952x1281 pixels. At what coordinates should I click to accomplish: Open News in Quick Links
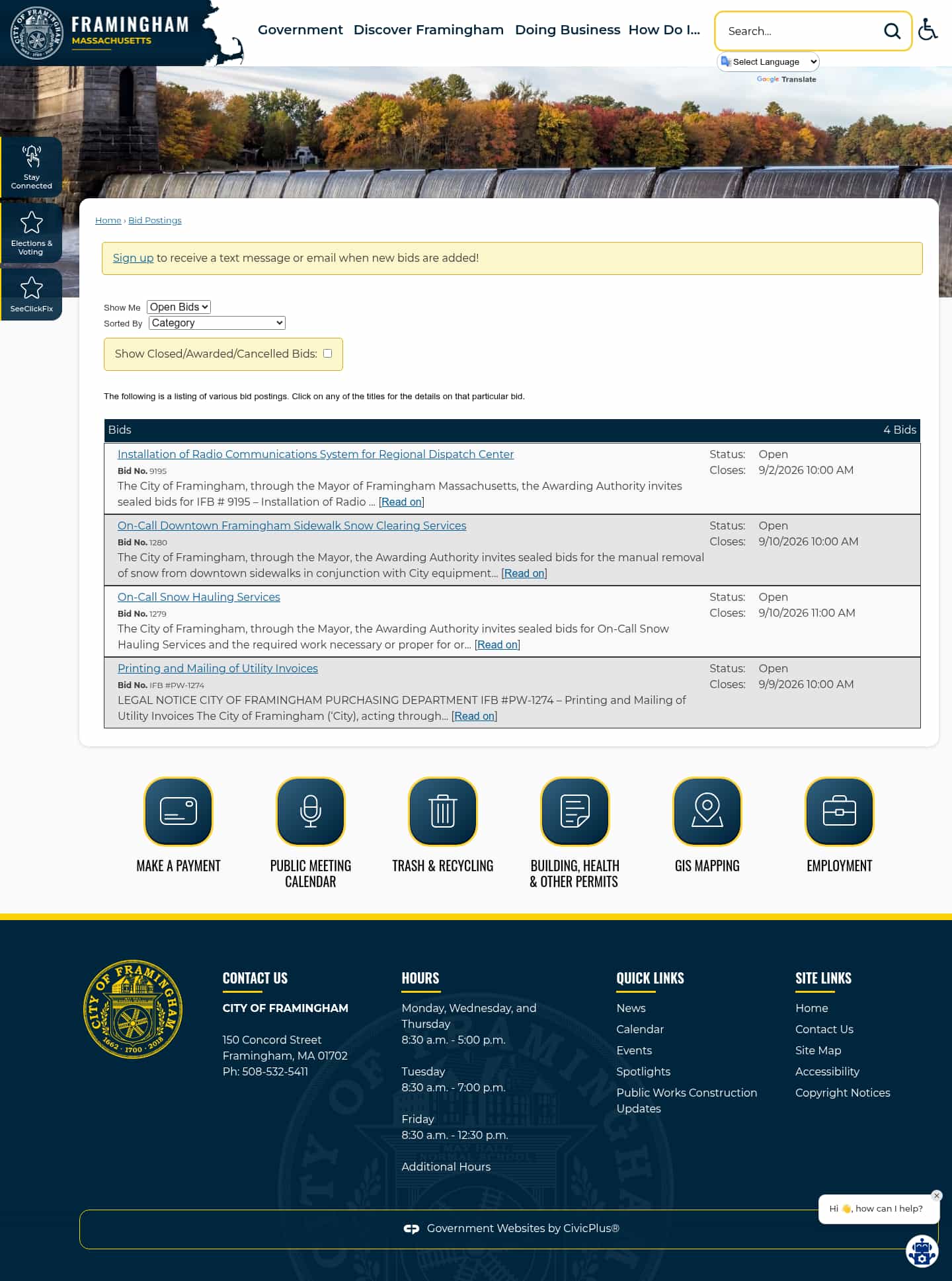pyautogui.click(x=631, y=1008)
